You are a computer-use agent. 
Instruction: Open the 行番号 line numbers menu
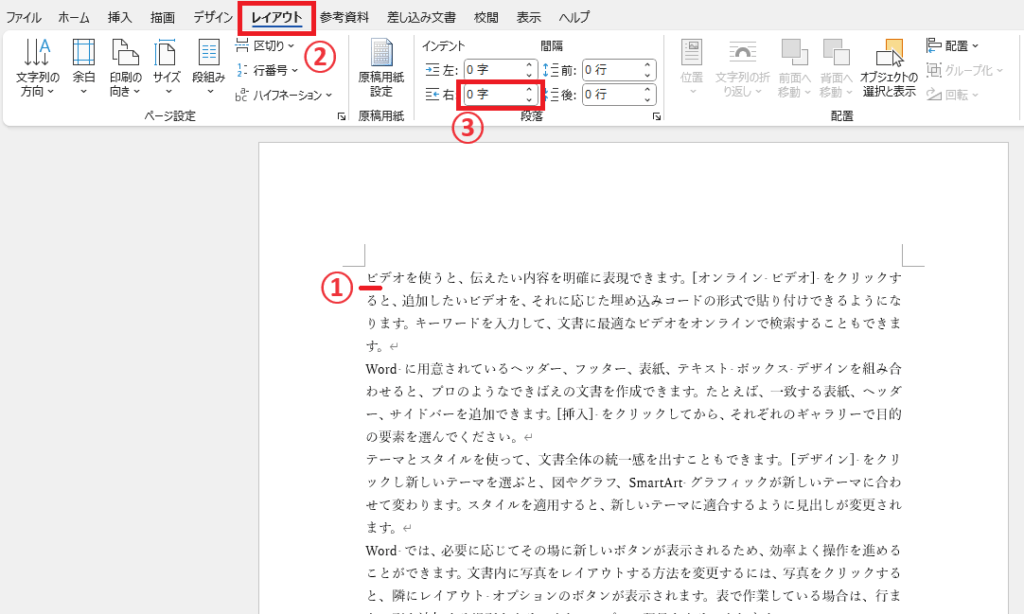tap(267, 70)
